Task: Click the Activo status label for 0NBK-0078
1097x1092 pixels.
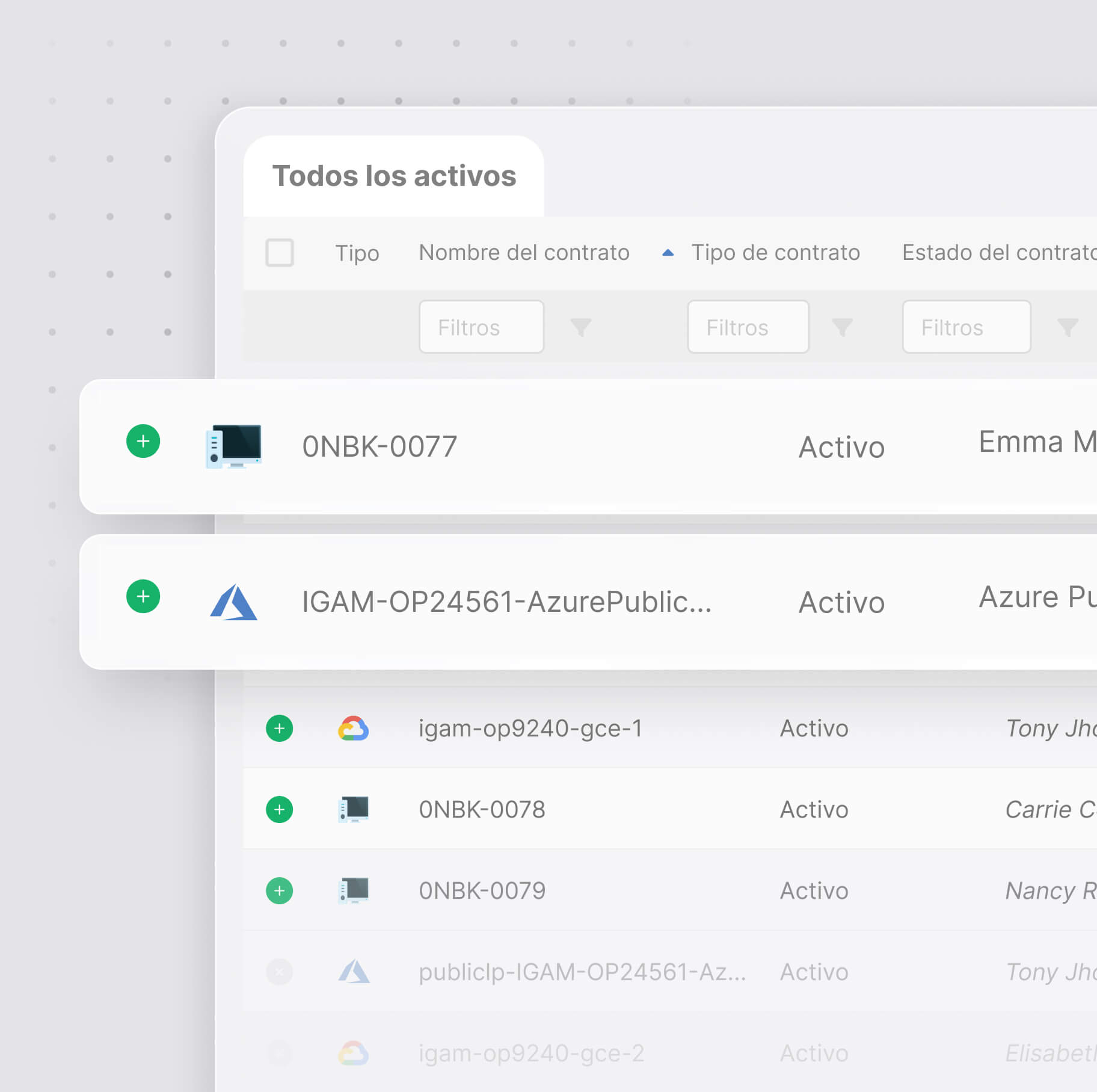Action: 814,809
